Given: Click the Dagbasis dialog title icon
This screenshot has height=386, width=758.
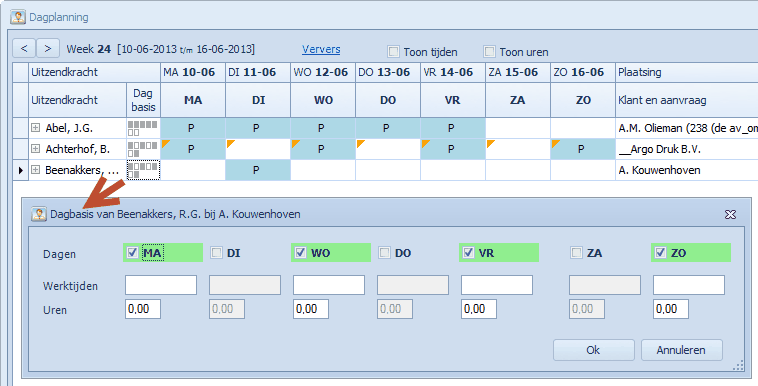Looking at the screenshot, I should click(x=39, y=214).
